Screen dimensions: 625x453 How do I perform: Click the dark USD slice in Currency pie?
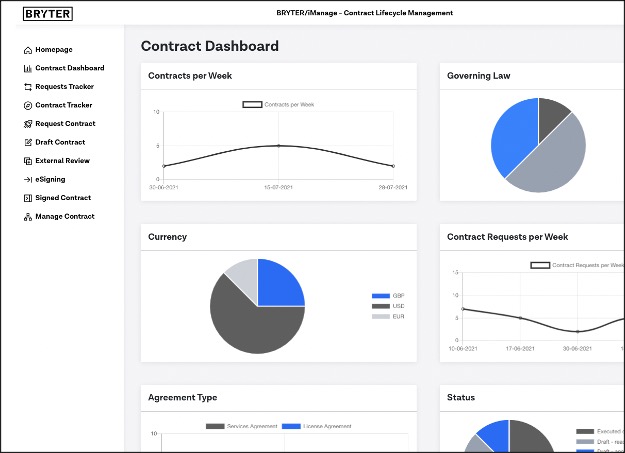click(251, 327)
